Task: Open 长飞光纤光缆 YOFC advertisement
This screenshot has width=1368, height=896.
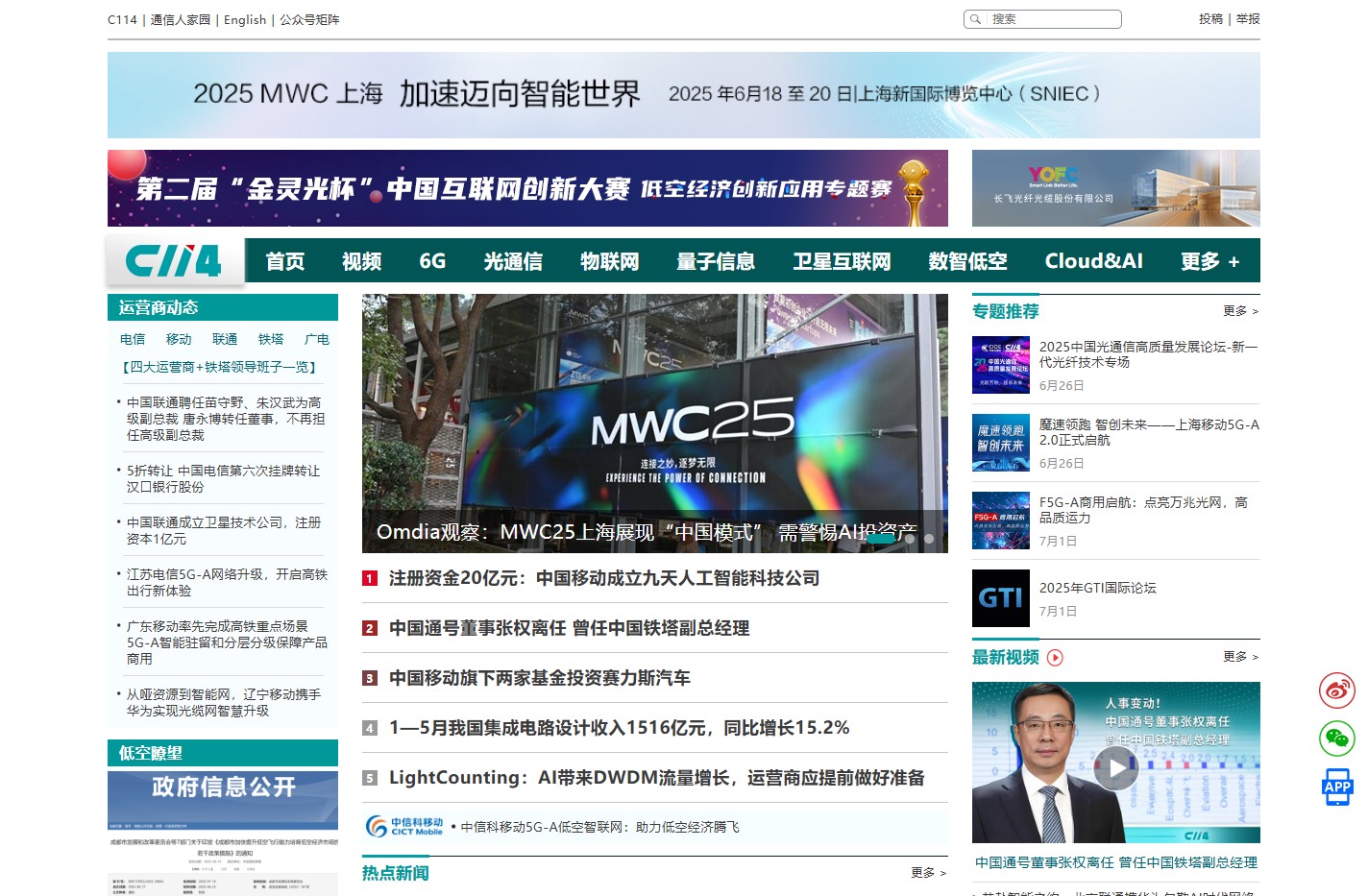Action: click(x=1116, y=188)
